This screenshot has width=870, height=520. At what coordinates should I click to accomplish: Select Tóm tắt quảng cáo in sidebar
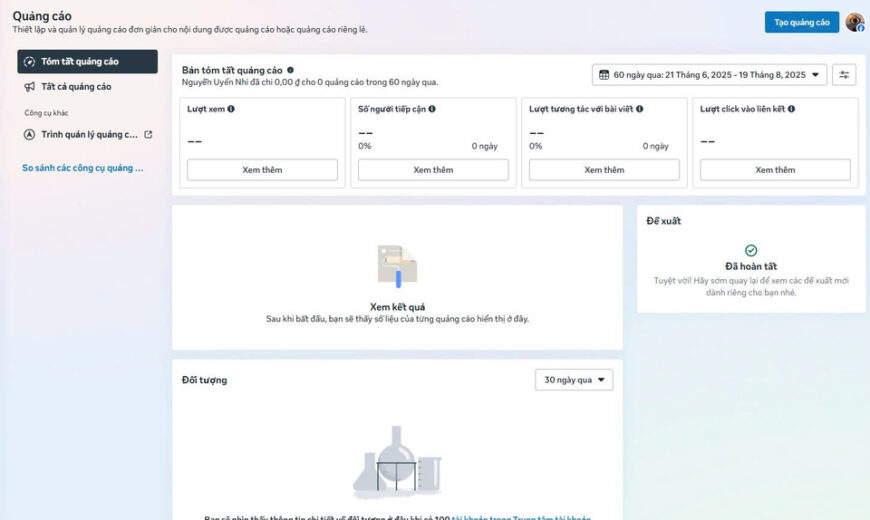pyautogui.click(x=87, y=62)
